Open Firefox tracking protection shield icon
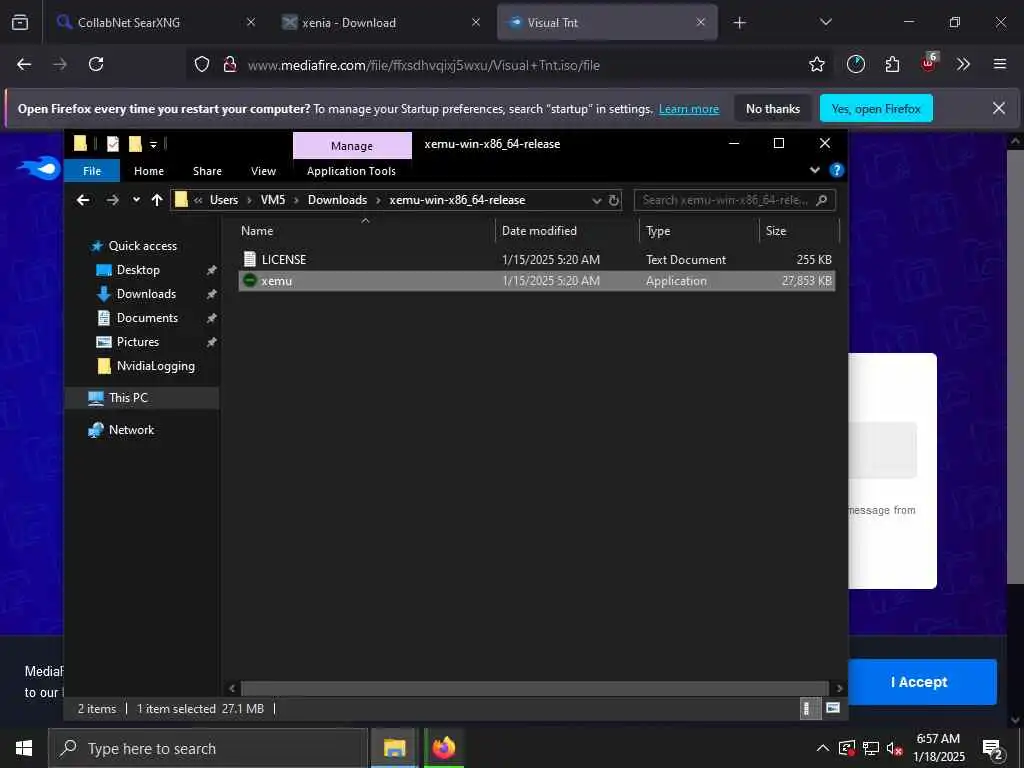The height and width of the screenshot is (768, 1024). (202, 64)
